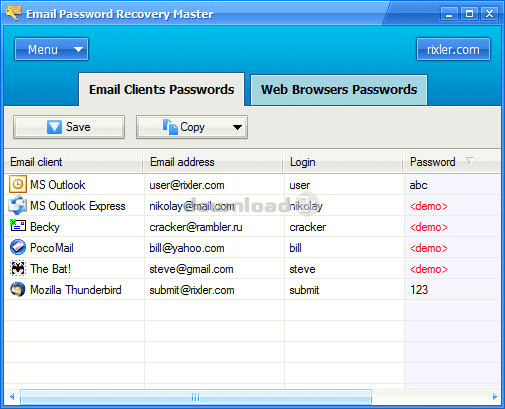The width and height of the screenshot is (505, 409).
Task: Click The Bat! bat icon
Action: tap(18, 268)
